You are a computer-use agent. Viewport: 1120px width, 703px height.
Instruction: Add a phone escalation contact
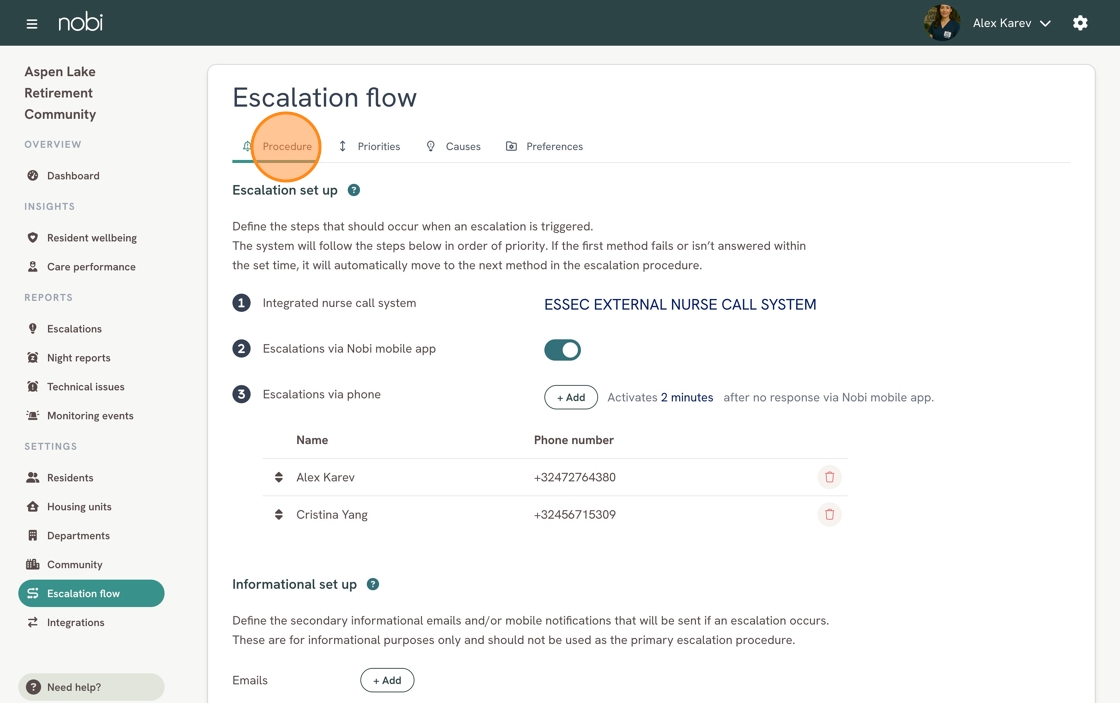[x=571, y=397]
